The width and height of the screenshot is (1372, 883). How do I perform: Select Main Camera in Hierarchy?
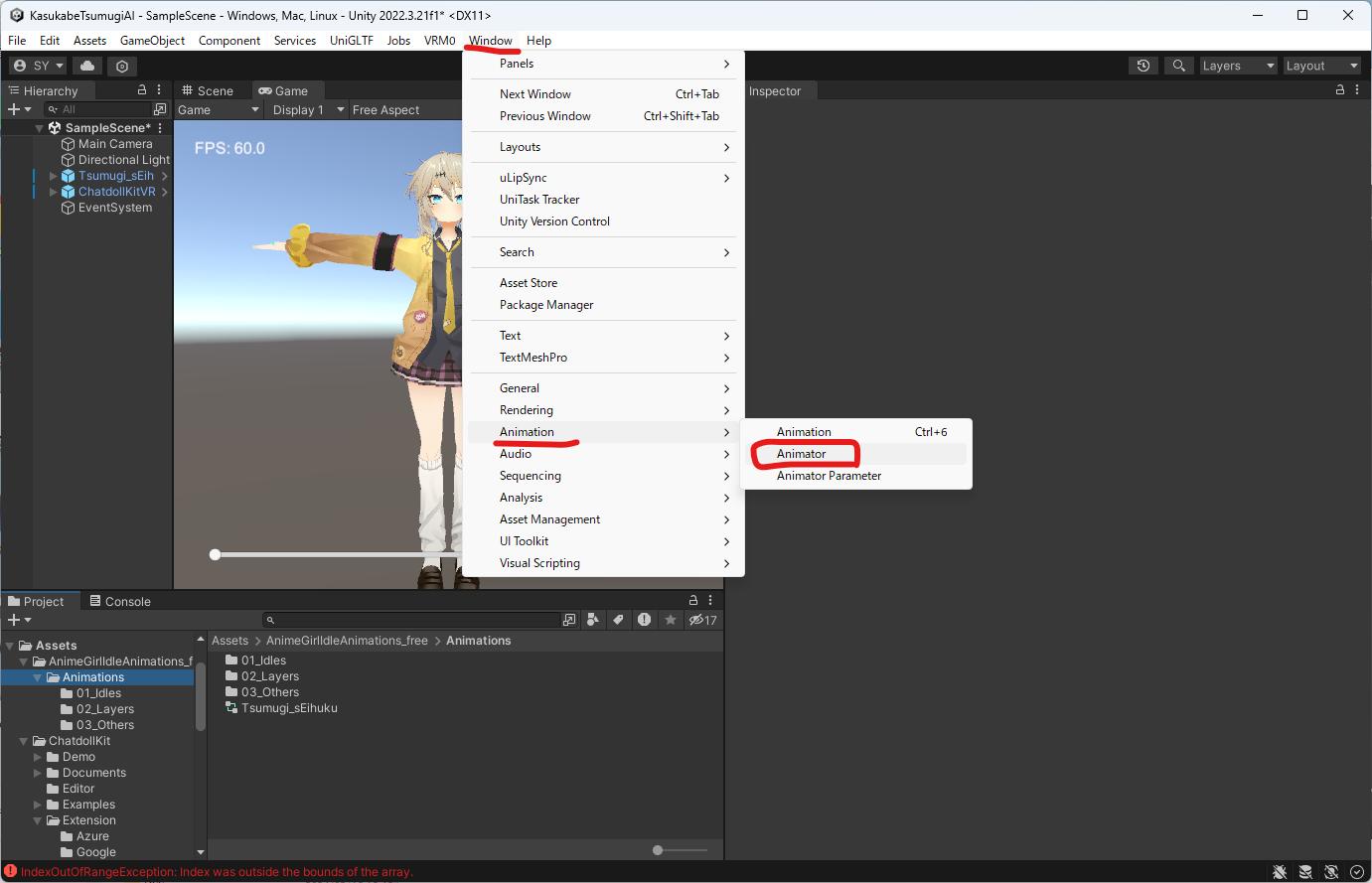click(x=115, y=144)
